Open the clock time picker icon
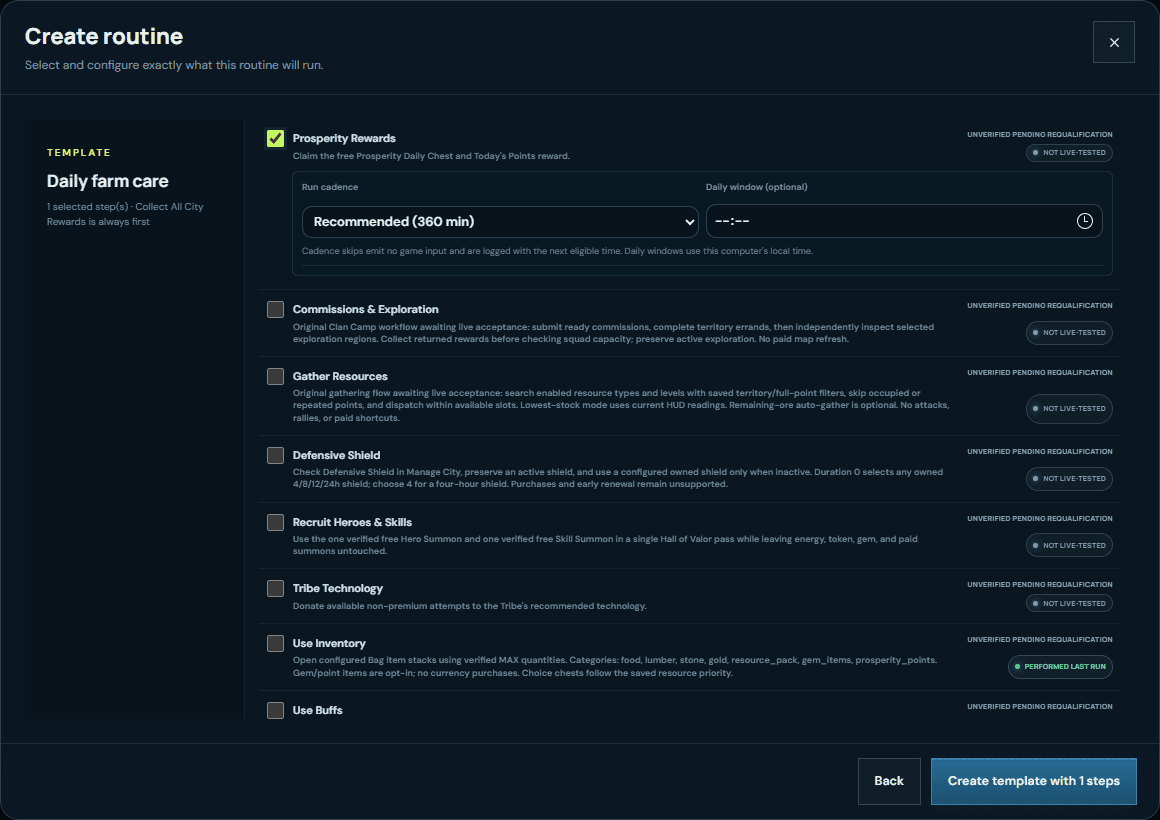 click(x=1085, y=221)
